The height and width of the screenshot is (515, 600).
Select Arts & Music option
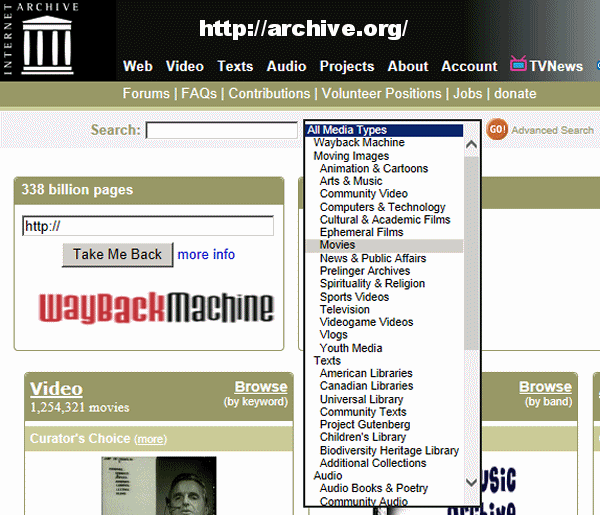385,181
